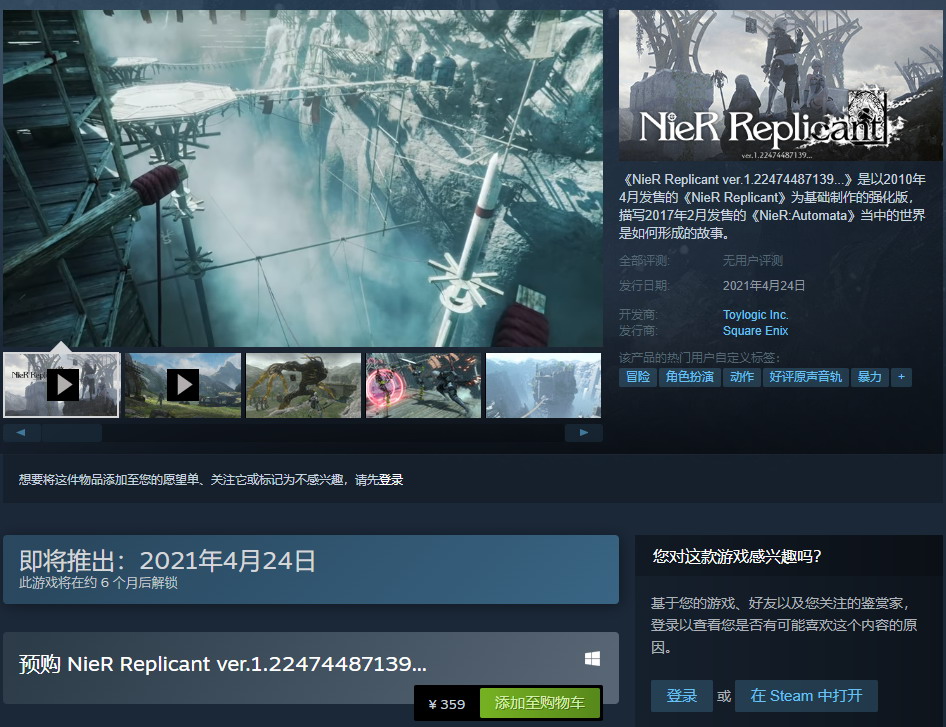The height and width of the screenshot is (727, 946).
Task: Click the 此游戏将在约 6 个月后解锁 text
Action: coord(98,583)
